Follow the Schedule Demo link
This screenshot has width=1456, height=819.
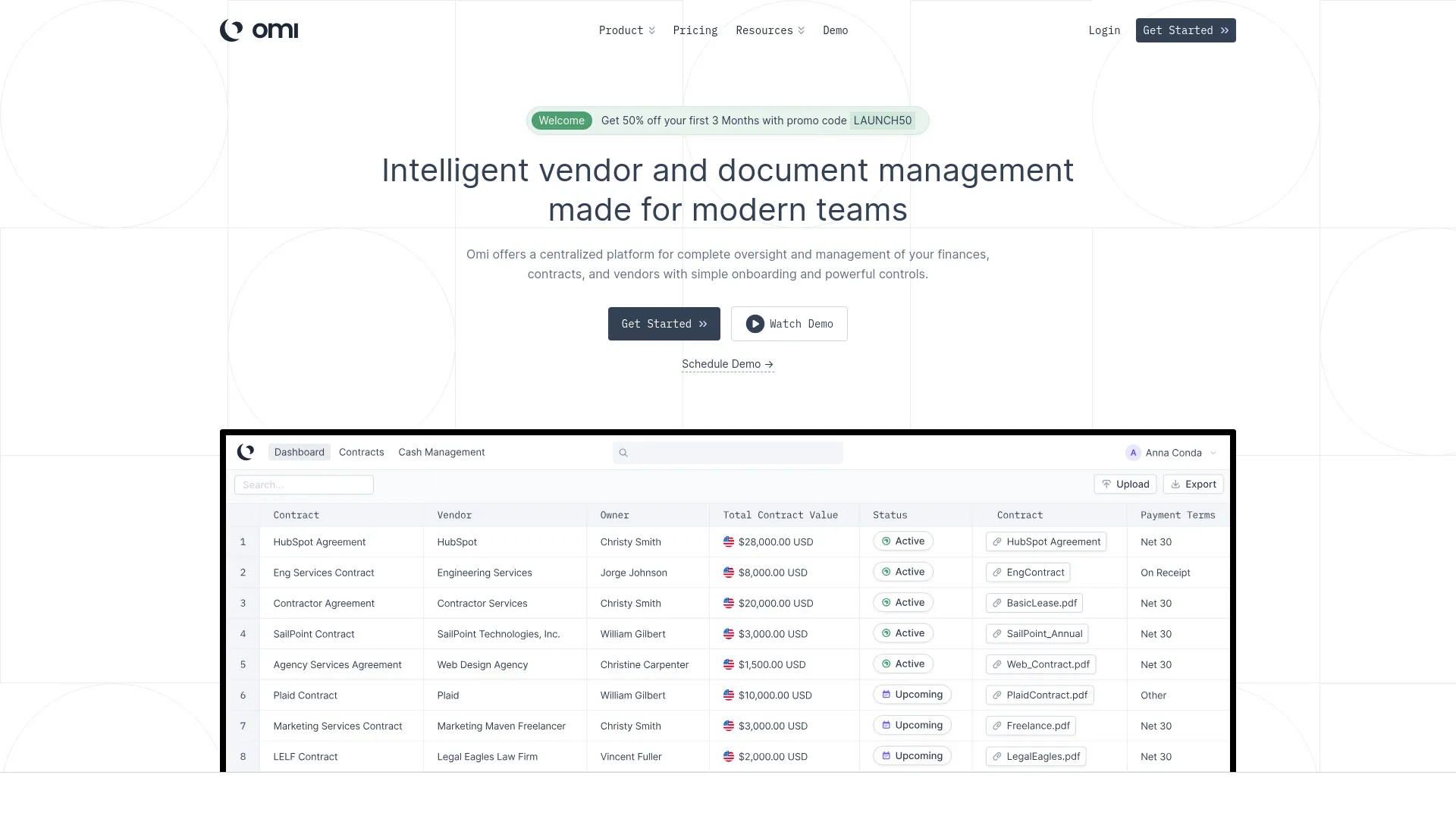point(727,364)
